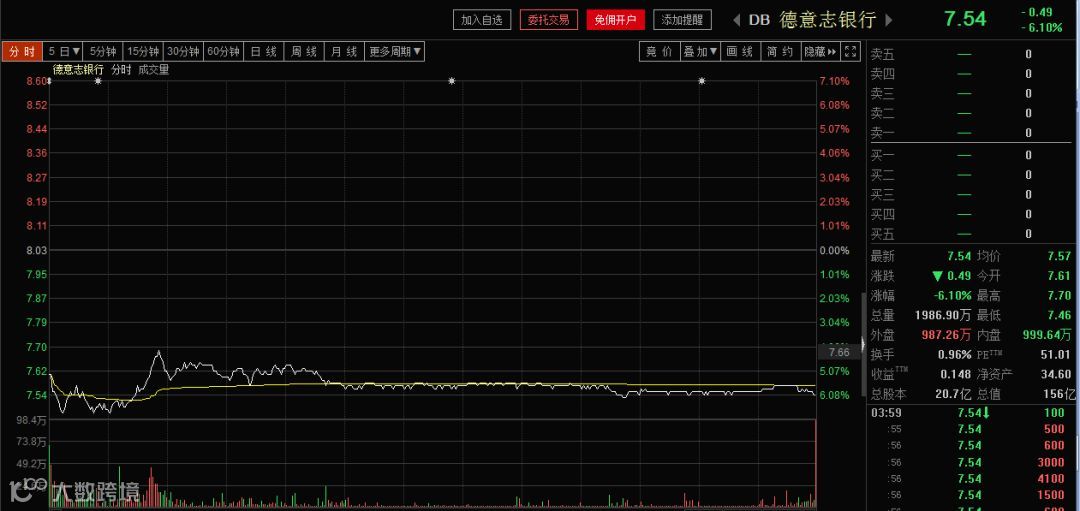Select the 5分钟 chart period
Screen dimensions: 1080x511
(x=103, y=52)
